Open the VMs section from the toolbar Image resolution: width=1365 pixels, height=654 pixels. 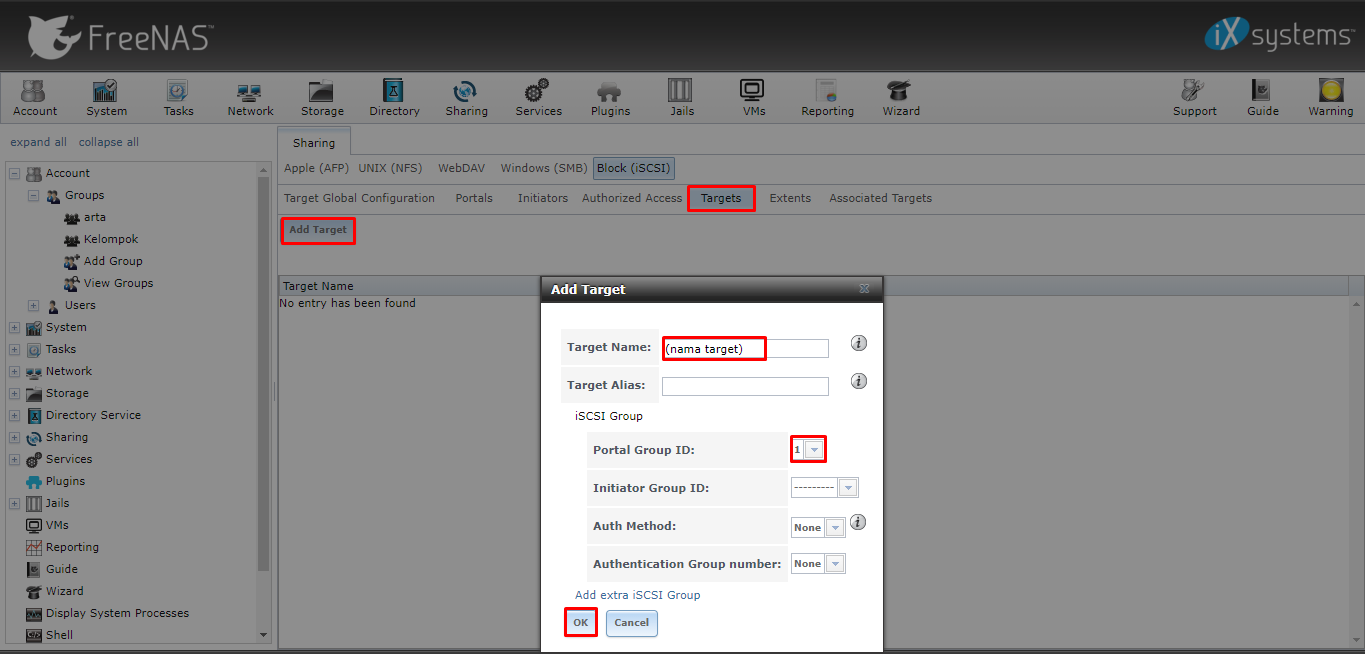[753, 97]
